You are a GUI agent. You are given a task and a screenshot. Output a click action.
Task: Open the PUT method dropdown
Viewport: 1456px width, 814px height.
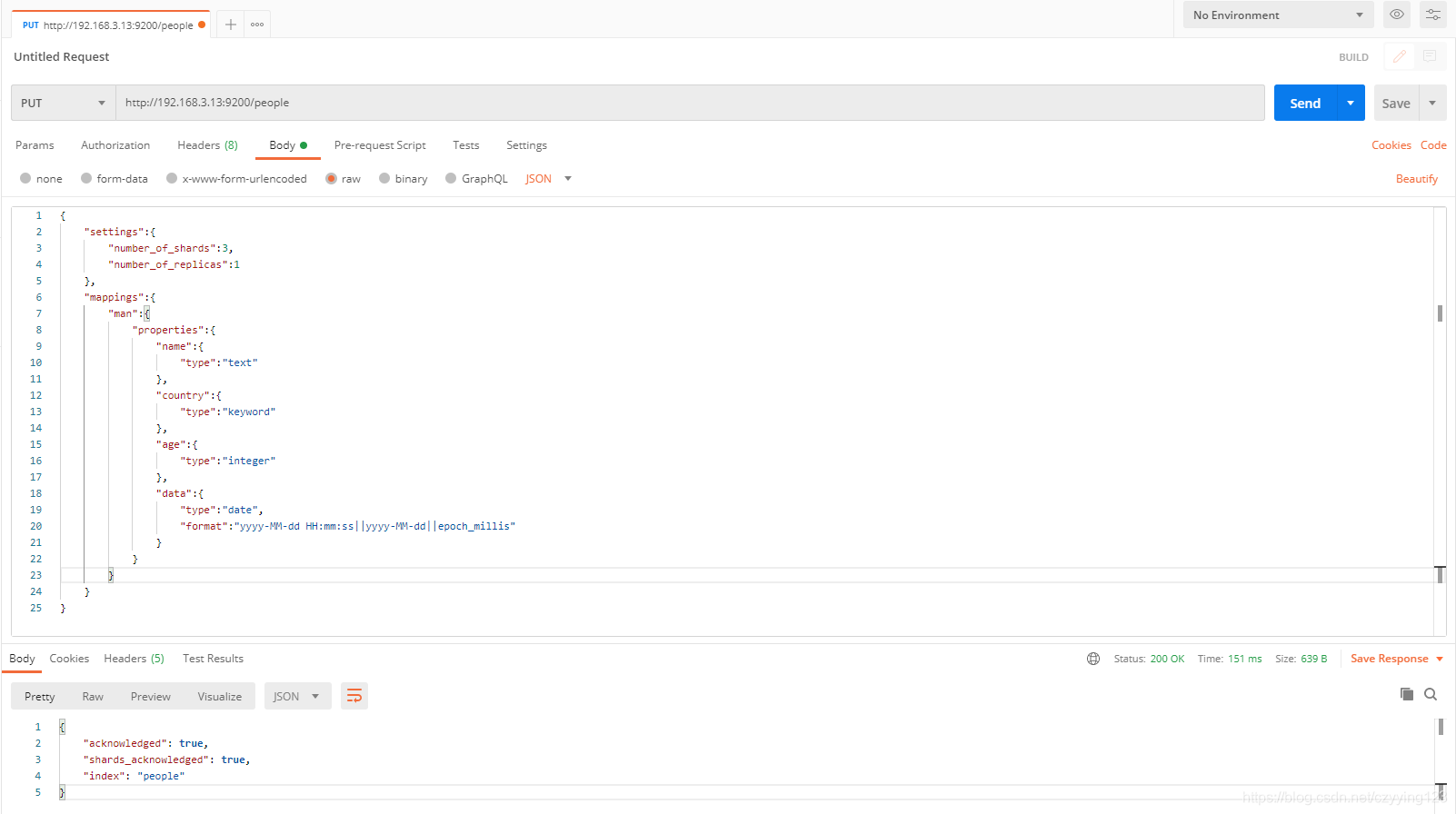64,103
